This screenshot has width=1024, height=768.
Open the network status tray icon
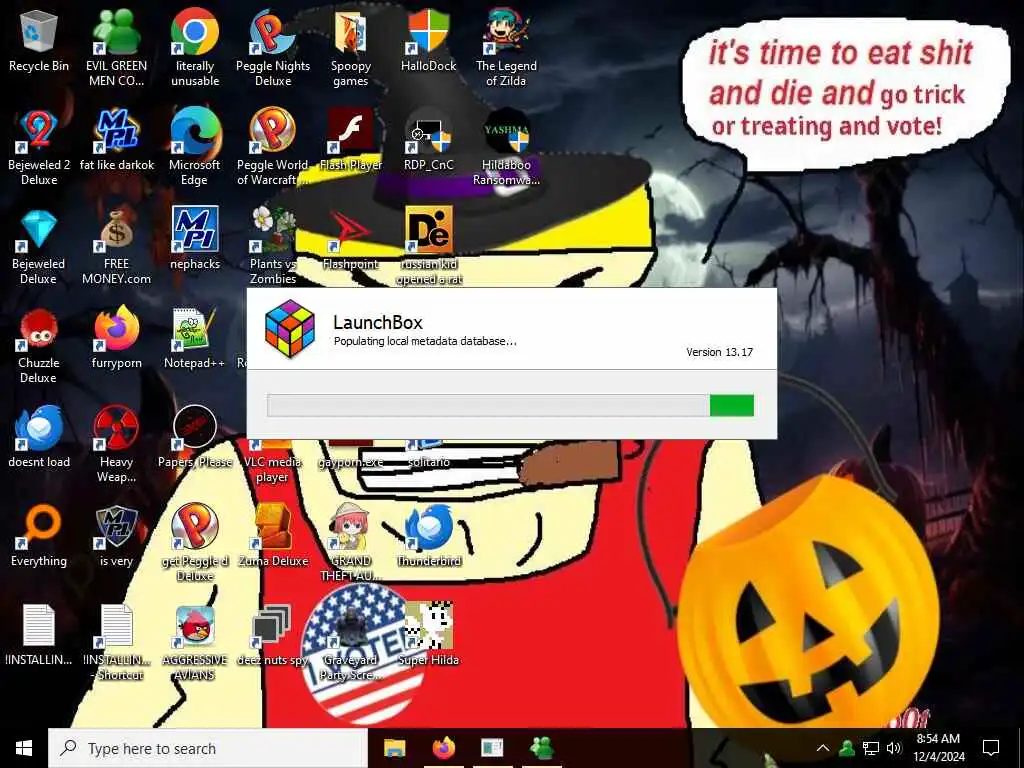pos(871,748)
